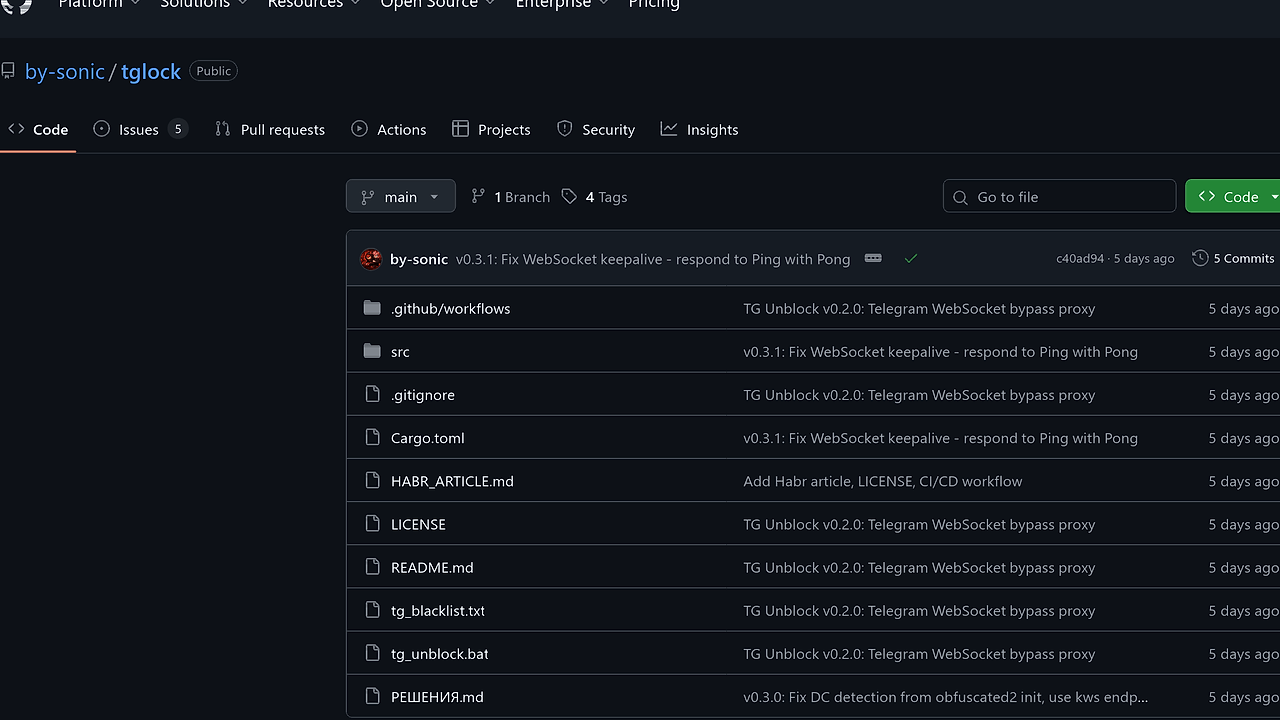Click the tag icon beside 4 Tags
1280x720 pixels.
coord(569,197)
